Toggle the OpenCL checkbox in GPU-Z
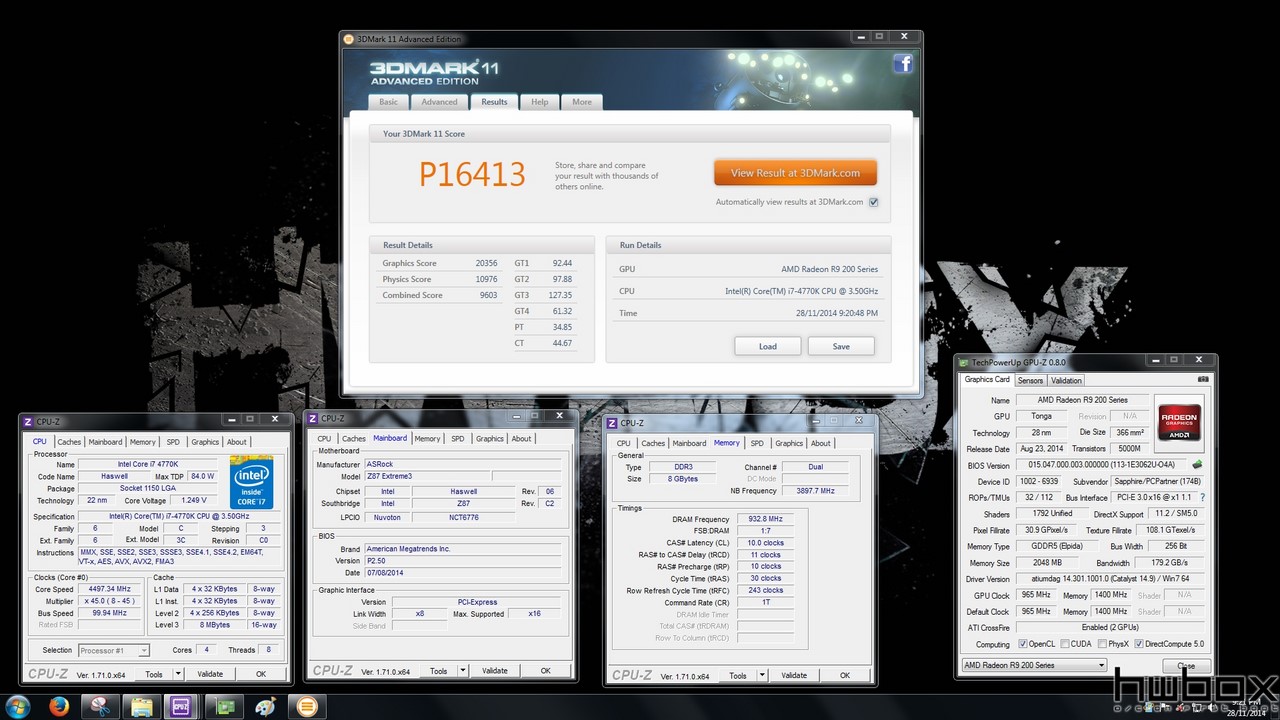1280x720 pixels. [1022, 644]
